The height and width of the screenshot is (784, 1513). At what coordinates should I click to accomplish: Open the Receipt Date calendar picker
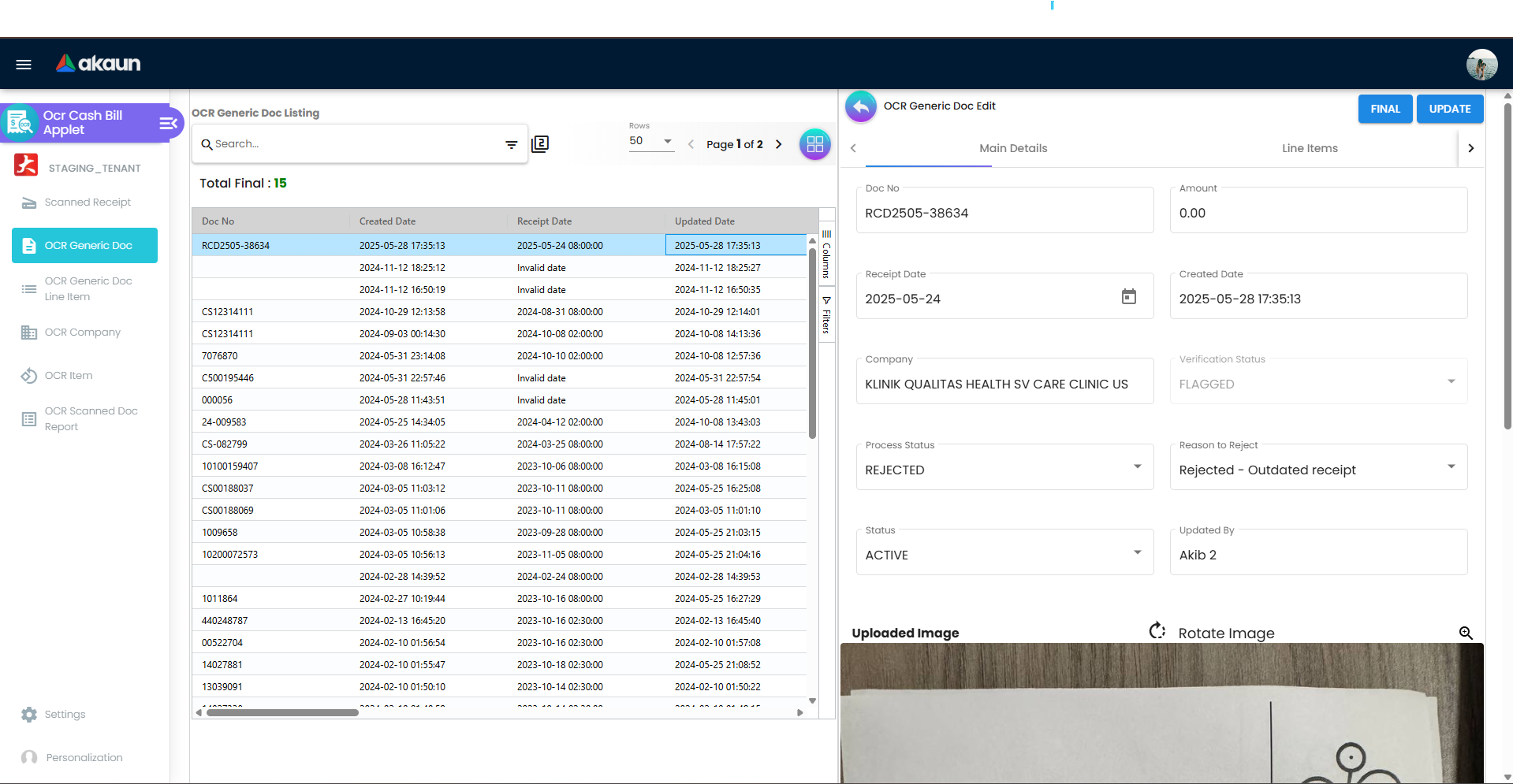(1129, 297)
